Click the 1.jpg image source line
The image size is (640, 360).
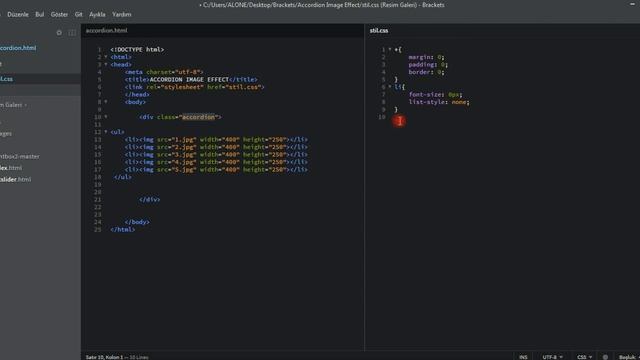(x=216, y=140)
